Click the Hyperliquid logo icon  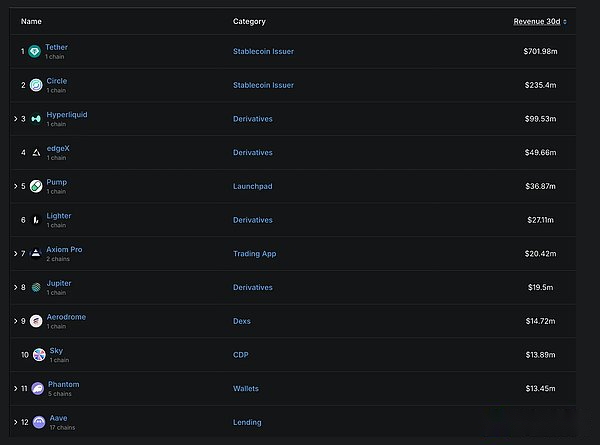pyautogui.click(x=37, y=119)
